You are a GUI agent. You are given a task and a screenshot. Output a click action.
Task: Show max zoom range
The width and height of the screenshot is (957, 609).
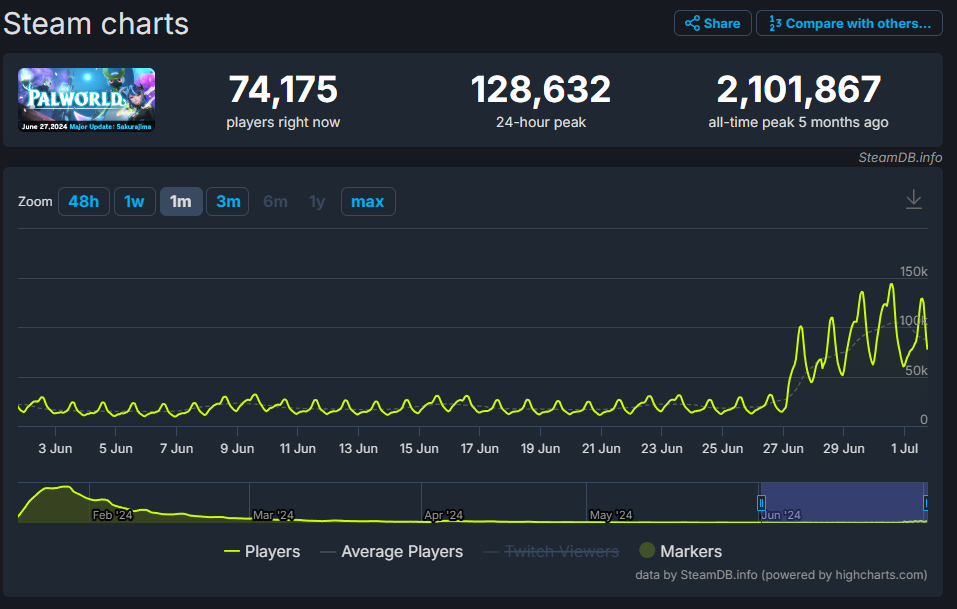click(367, 202)
